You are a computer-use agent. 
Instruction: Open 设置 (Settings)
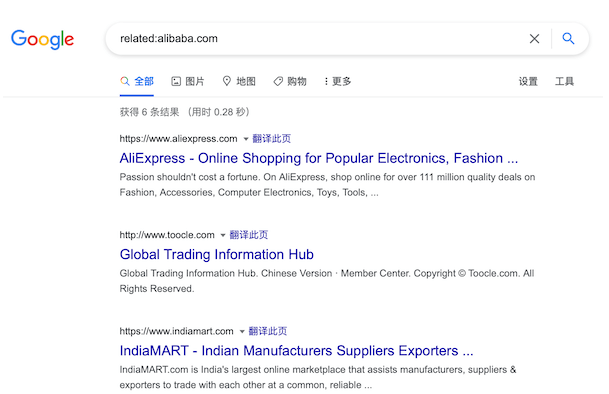[528, 81]
